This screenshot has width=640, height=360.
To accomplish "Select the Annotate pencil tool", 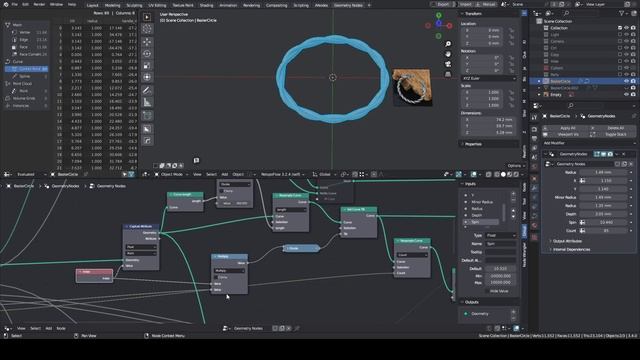I will pos(147,90).
